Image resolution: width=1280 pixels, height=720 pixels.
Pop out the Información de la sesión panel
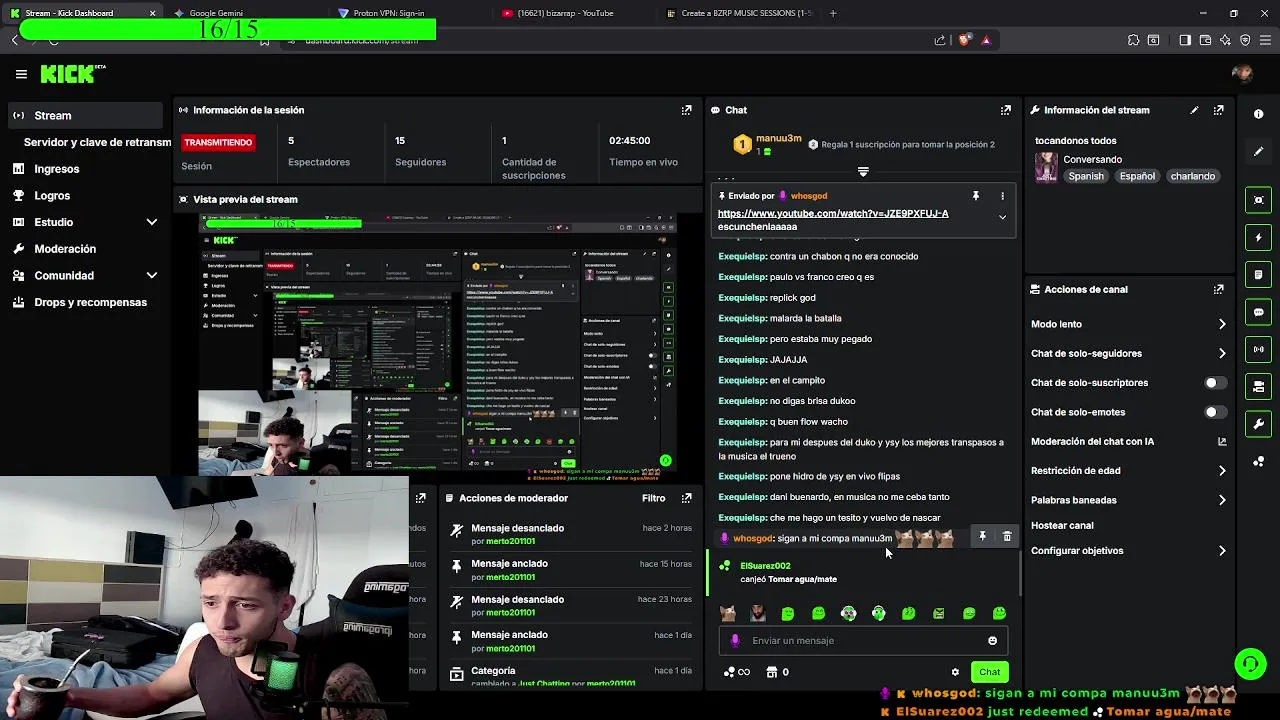click(686, 110)
